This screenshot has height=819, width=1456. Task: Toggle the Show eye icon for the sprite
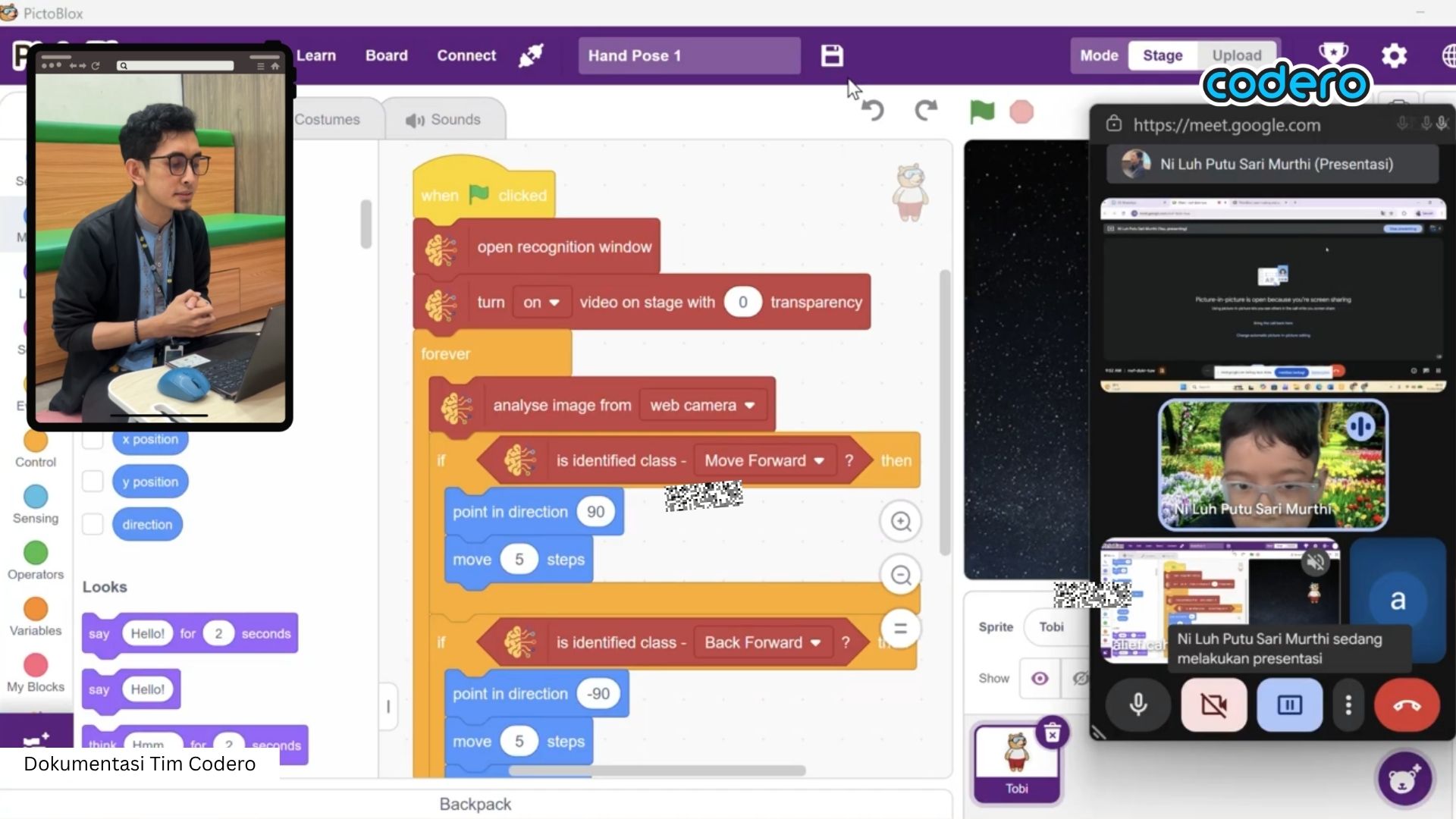tap(1040, 678)
